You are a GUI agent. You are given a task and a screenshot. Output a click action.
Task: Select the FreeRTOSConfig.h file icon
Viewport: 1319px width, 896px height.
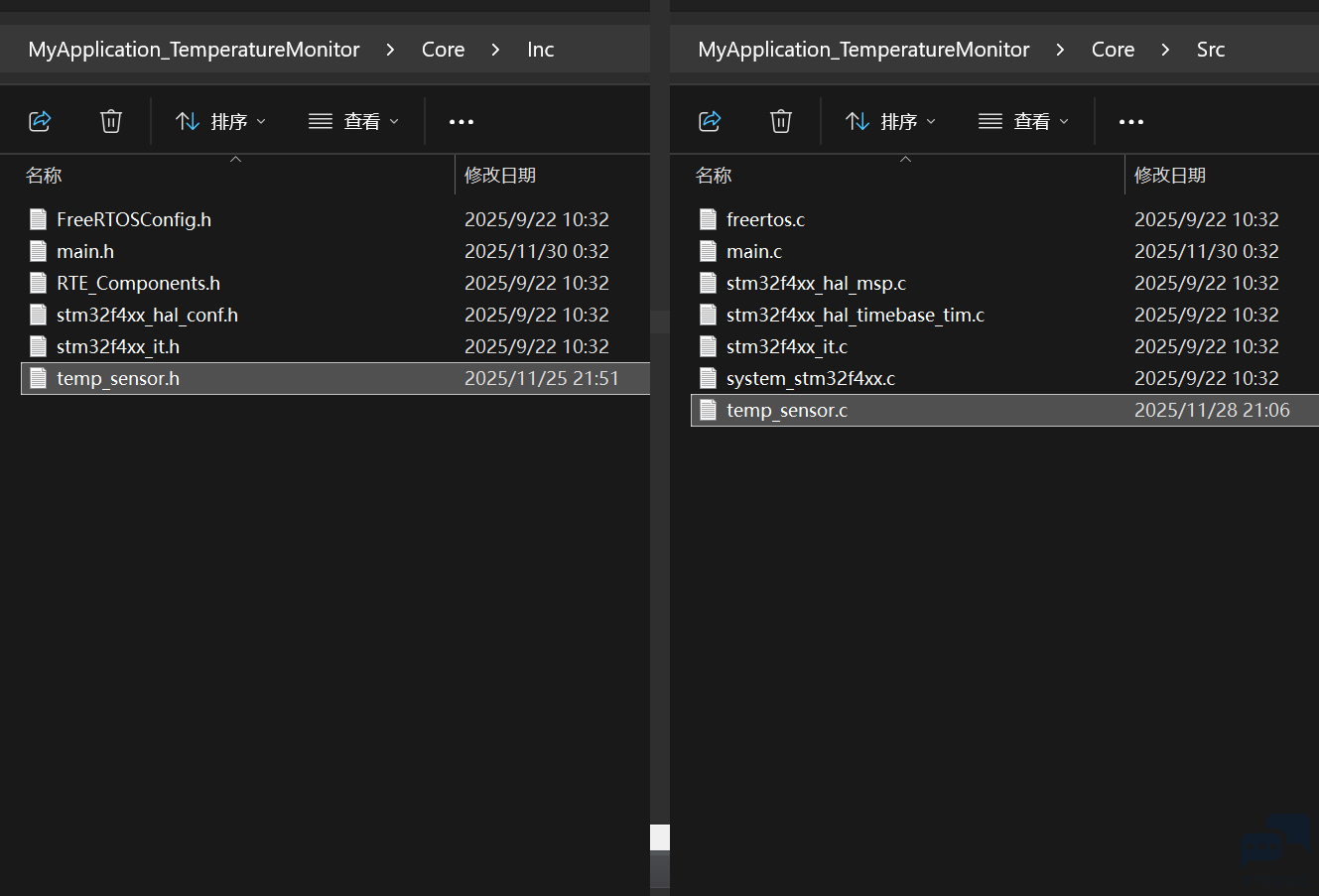pos(39,219)
